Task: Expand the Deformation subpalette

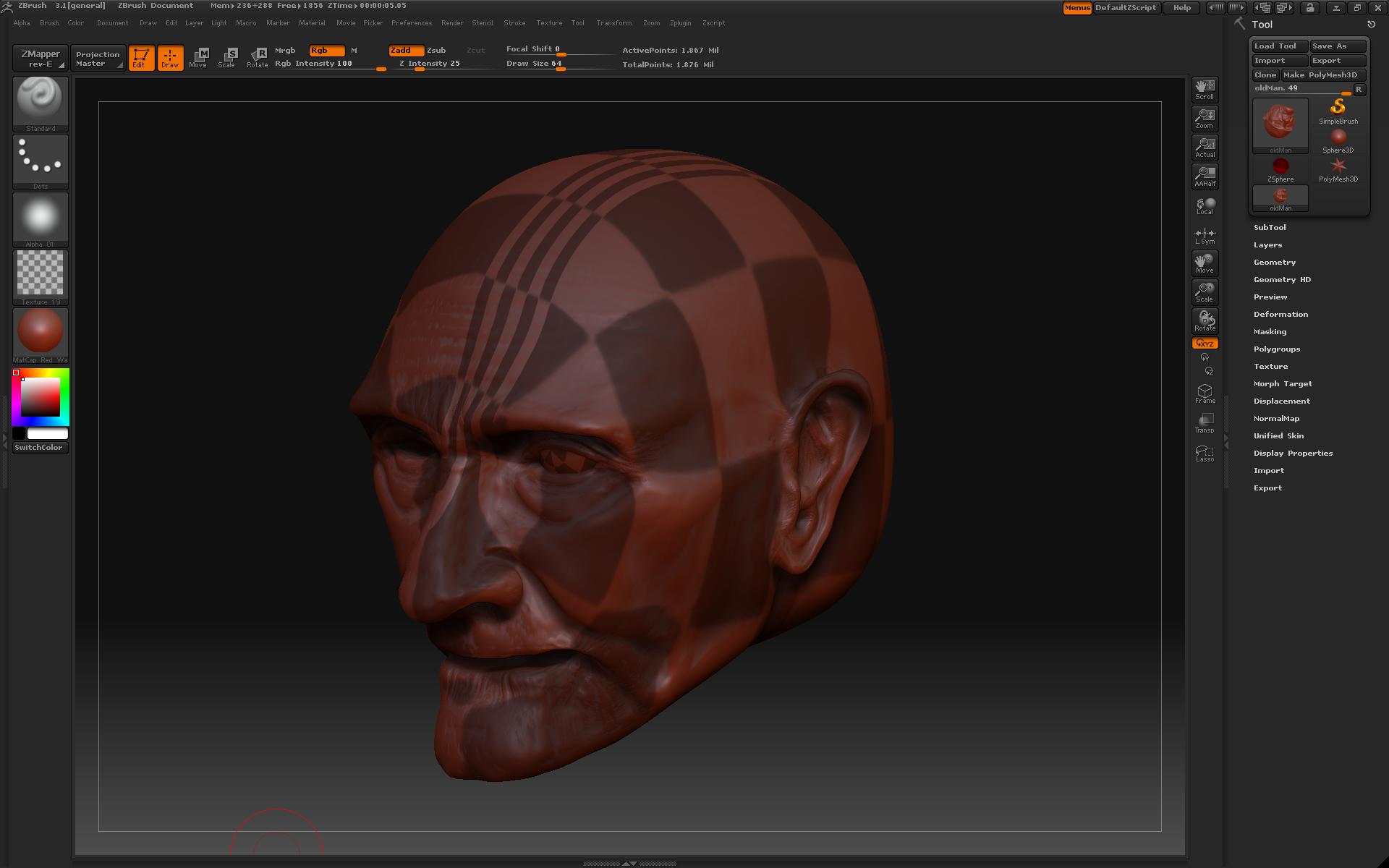Action: point(1281,314)
